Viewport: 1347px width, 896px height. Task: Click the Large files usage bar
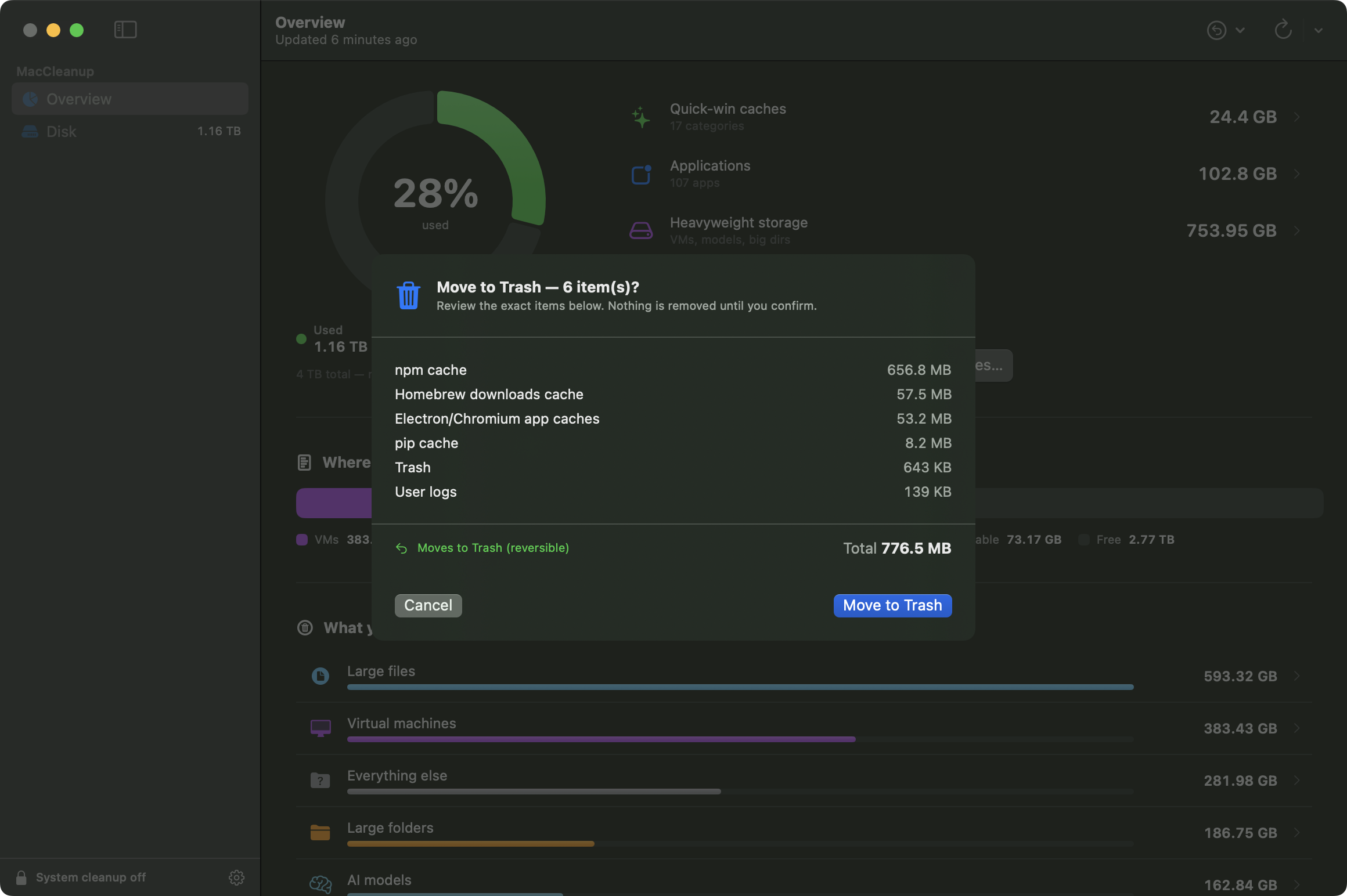pos(740,687)
